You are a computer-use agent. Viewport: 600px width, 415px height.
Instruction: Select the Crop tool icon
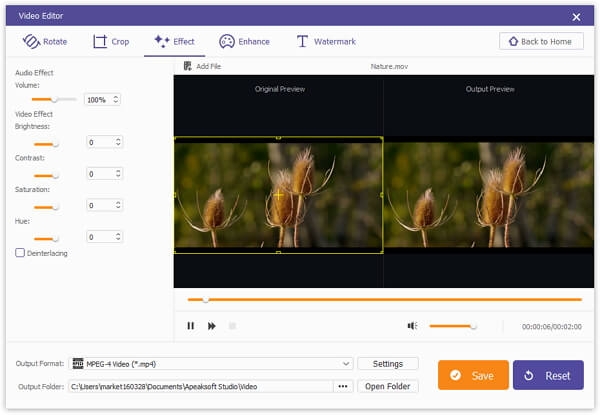(x=100, y=41)
